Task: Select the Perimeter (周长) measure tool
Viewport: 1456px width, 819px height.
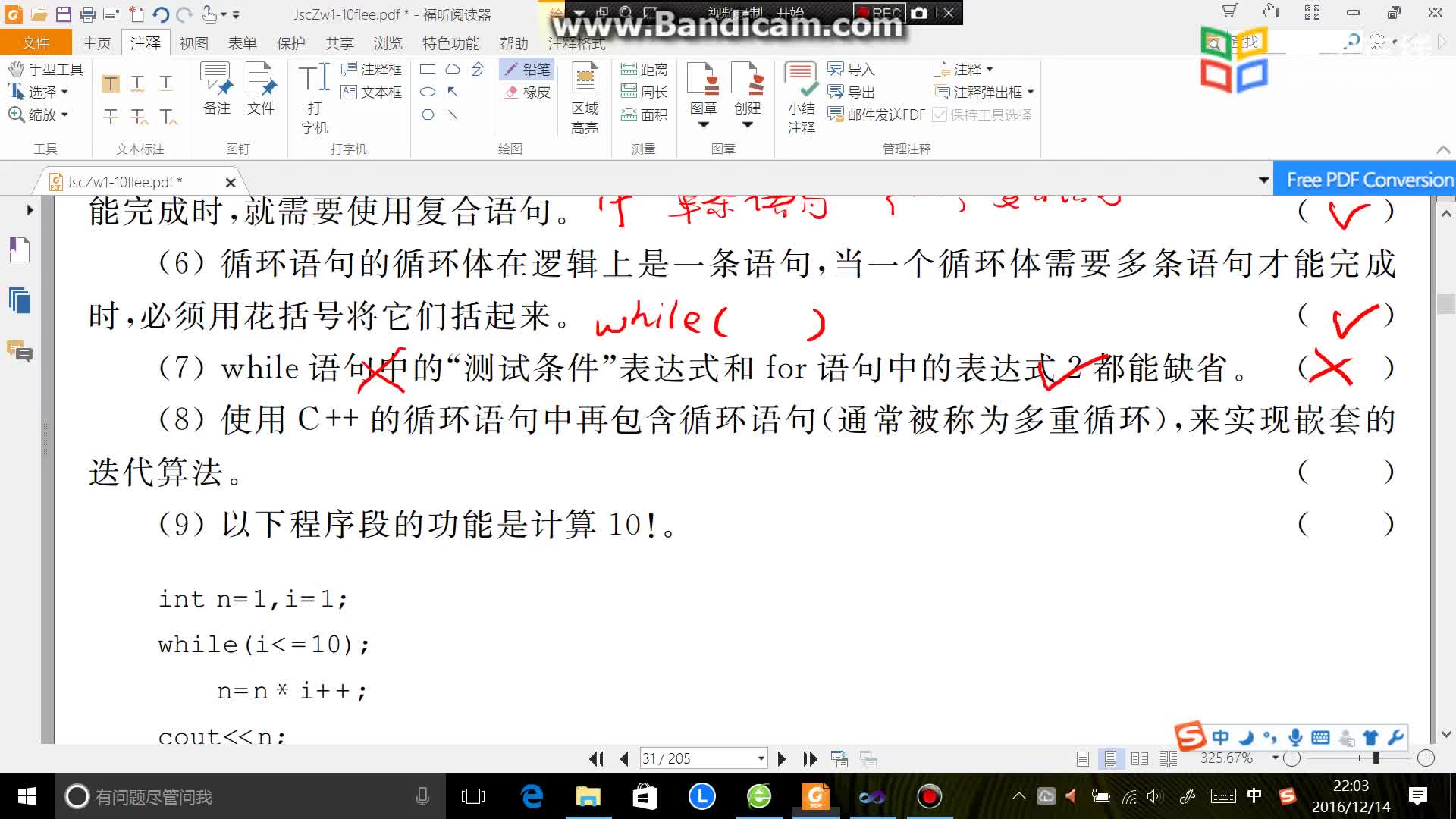Action: (x=644, y=93)
